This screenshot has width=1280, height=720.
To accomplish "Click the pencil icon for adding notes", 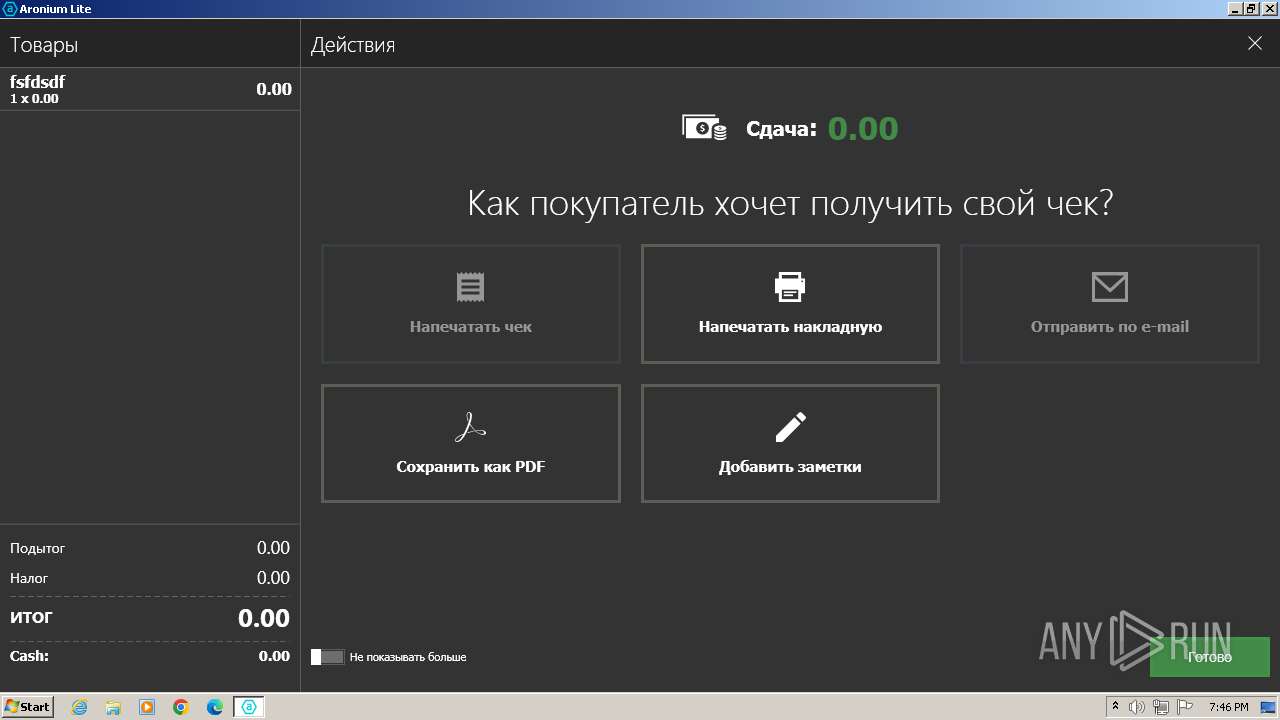I will 790,427.
